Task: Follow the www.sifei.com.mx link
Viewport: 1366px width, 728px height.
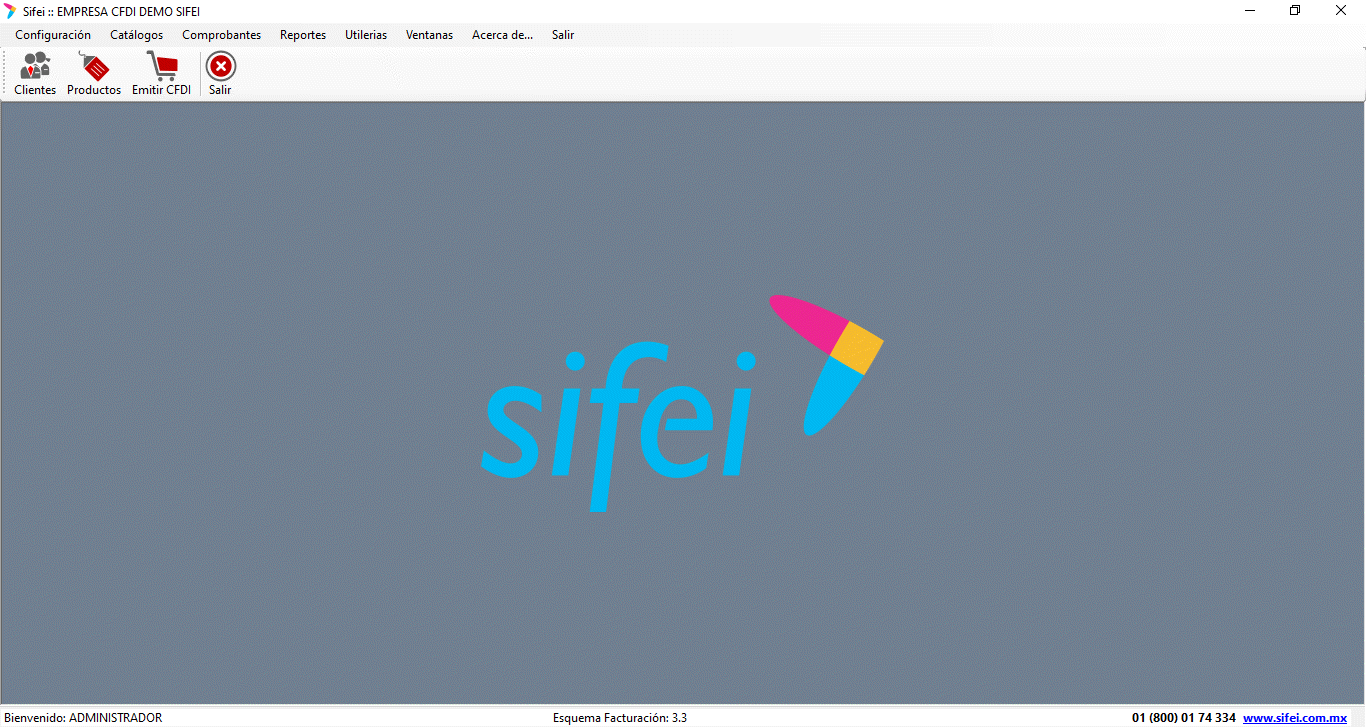Action: pos(1295,718)
